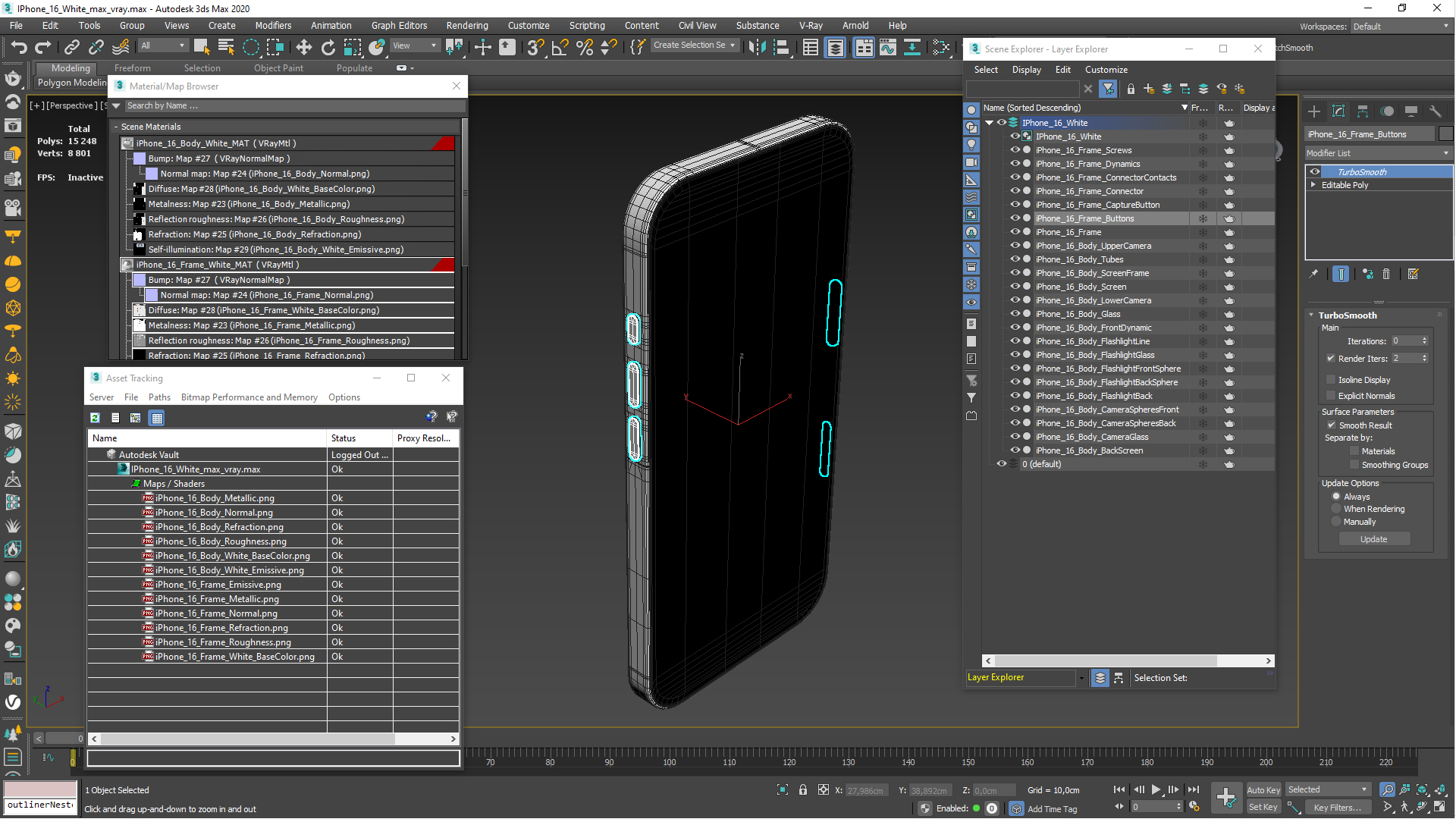Open the selection filter All dropdown
This screenshot has height=819, width=1456.
tap(162, 45)
